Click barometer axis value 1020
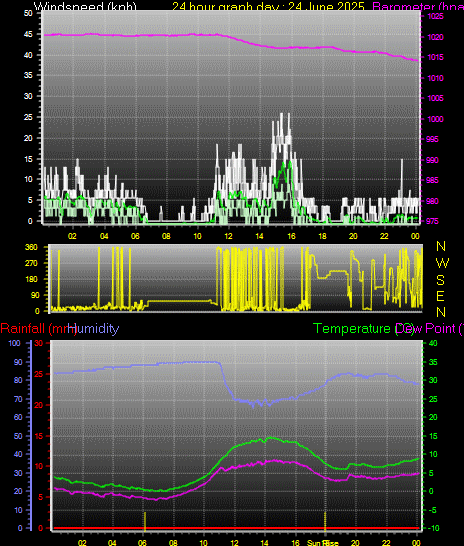 [435, 37]
